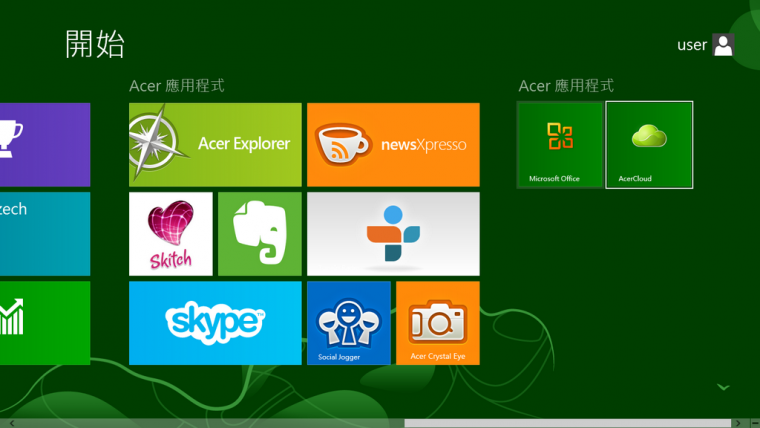
Task: Open the purple trophy tile
Action: 44,144
